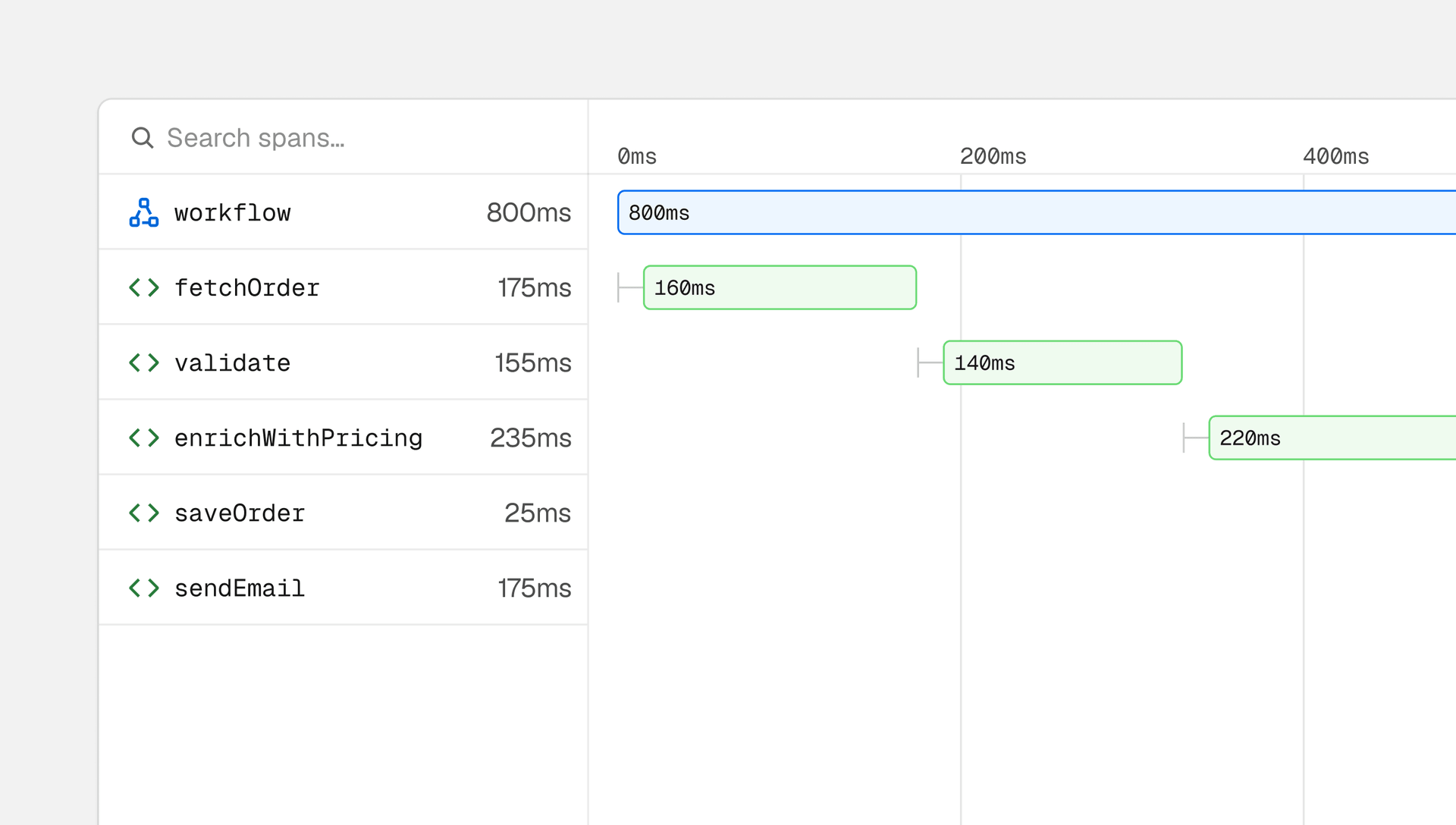Click the green 220ms enrichWithPricing bar
This screenshot has width=1456, height=825.
pos(1332,438)
